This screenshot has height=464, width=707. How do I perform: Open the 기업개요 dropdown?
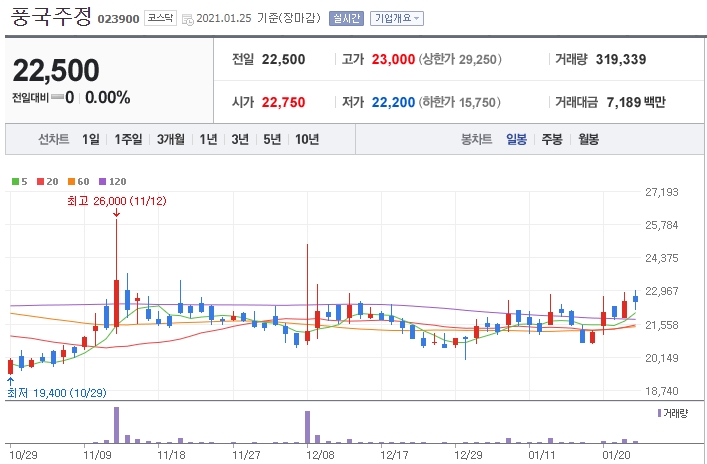tap(397, 18)
